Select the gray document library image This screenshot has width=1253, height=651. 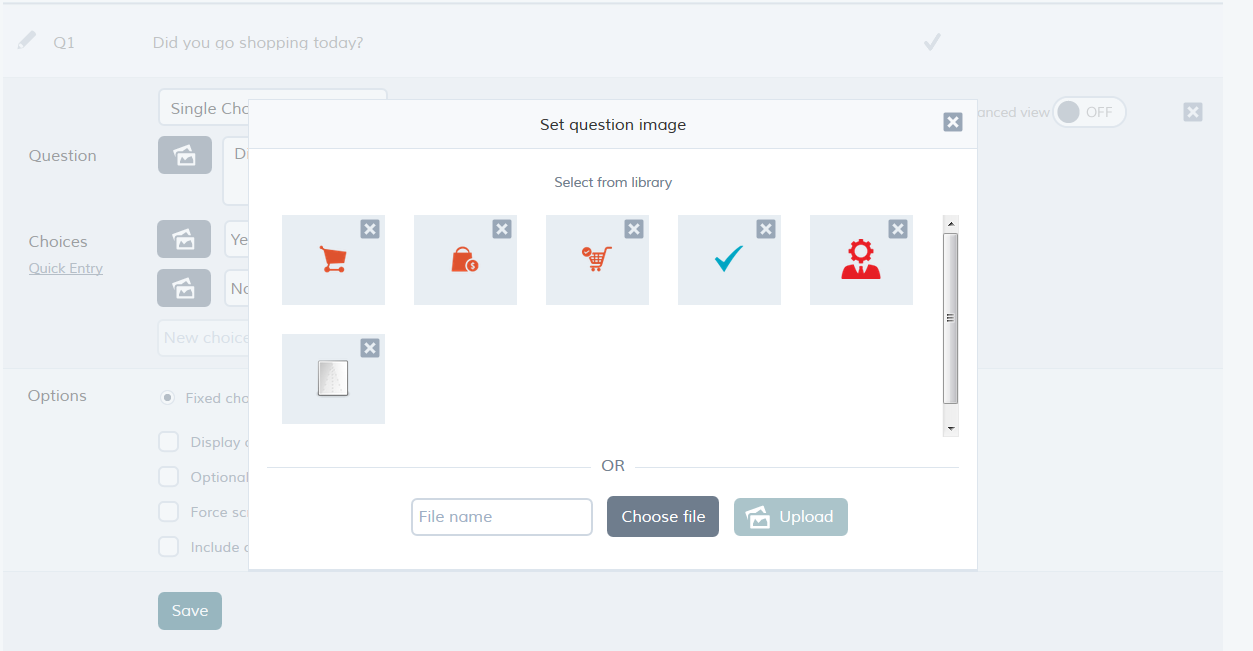333,379
